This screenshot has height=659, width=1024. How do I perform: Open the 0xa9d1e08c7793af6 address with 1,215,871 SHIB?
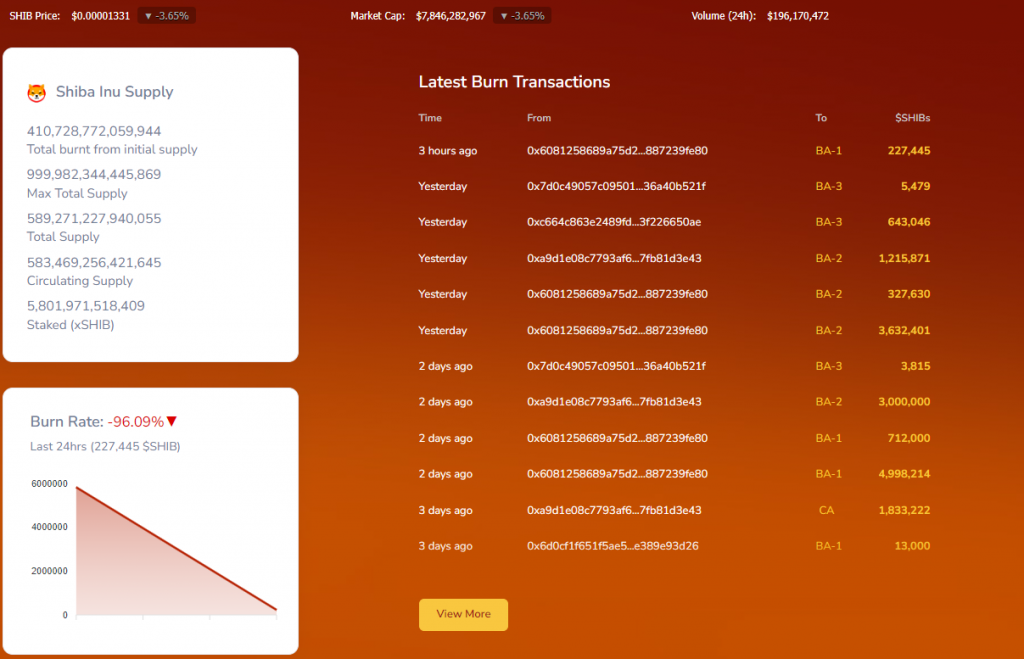tap(614, 258)
